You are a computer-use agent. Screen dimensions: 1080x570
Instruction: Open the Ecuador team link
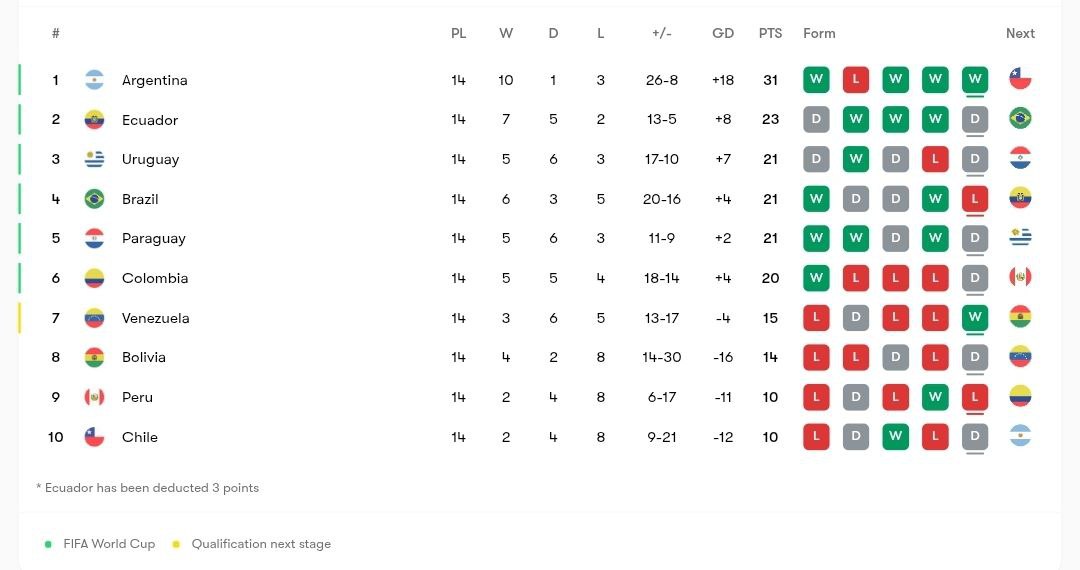pos(150,120)
